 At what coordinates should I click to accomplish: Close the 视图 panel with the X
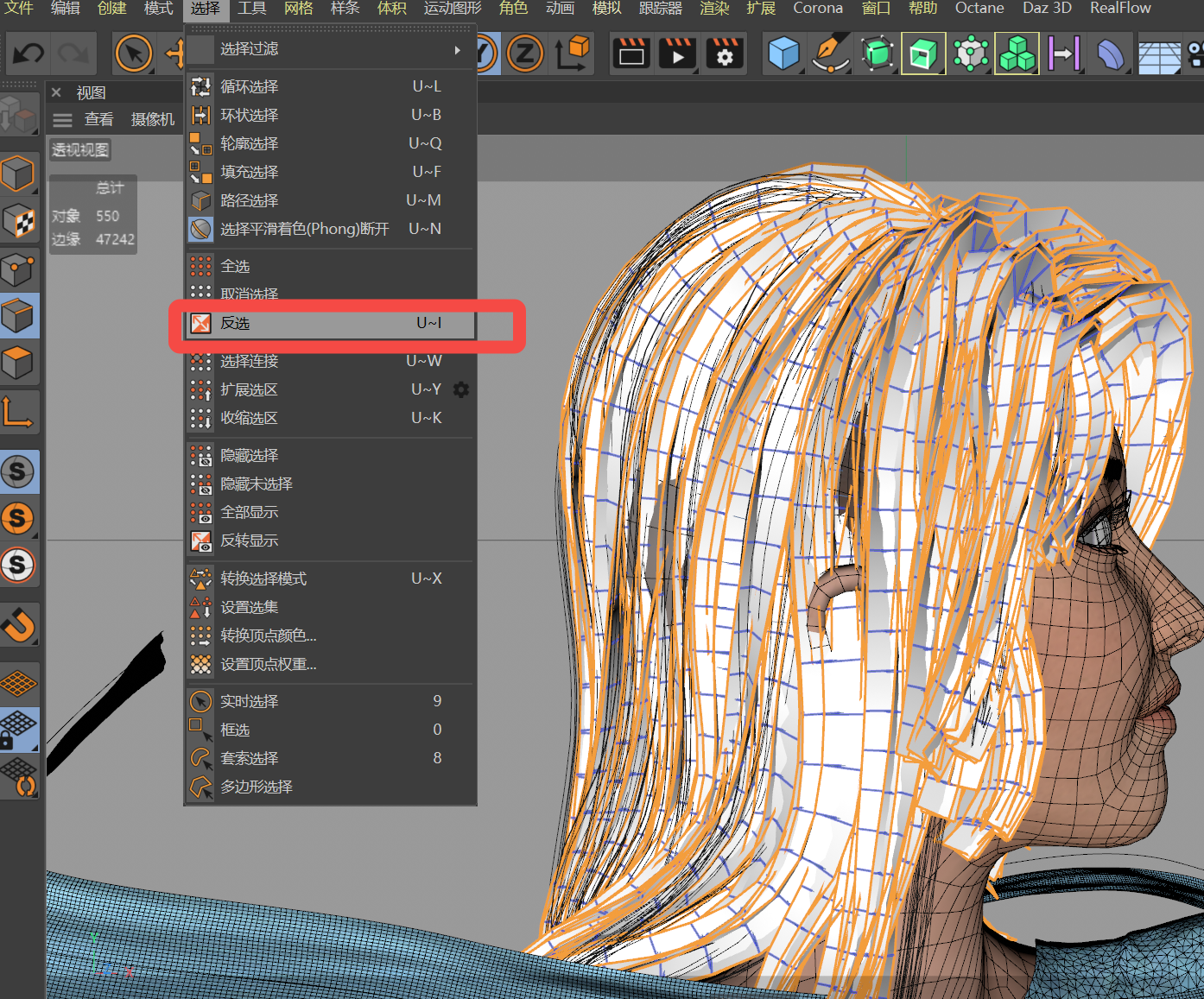pyautogui.click(x=56, y=92)
